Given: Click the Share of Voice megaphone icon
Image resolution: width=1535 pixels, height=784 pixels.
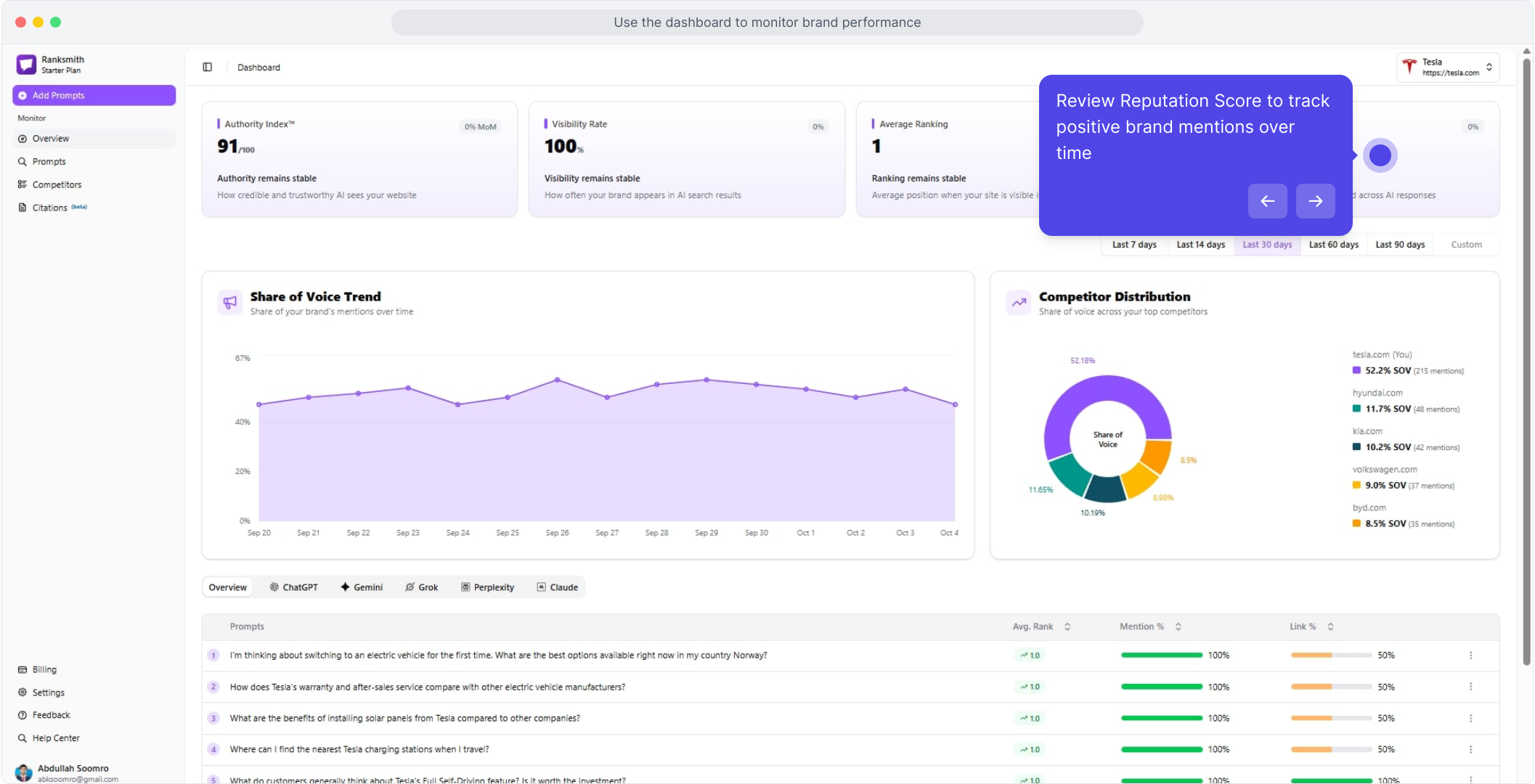Looking at the screenshot, I should coord(230,302).
